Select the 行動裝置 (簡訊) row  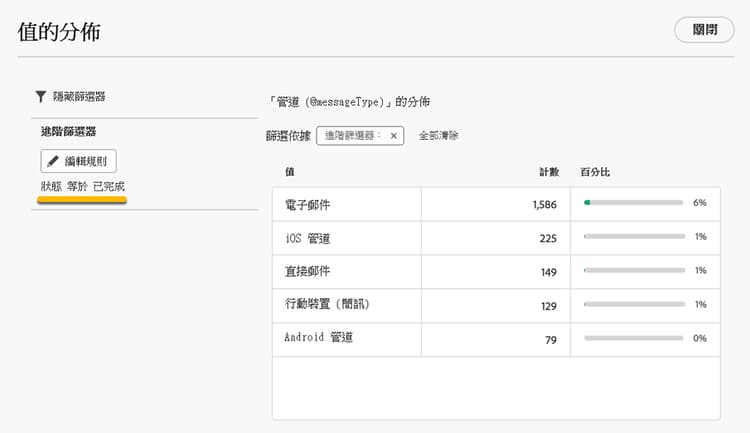coord(496,306)
